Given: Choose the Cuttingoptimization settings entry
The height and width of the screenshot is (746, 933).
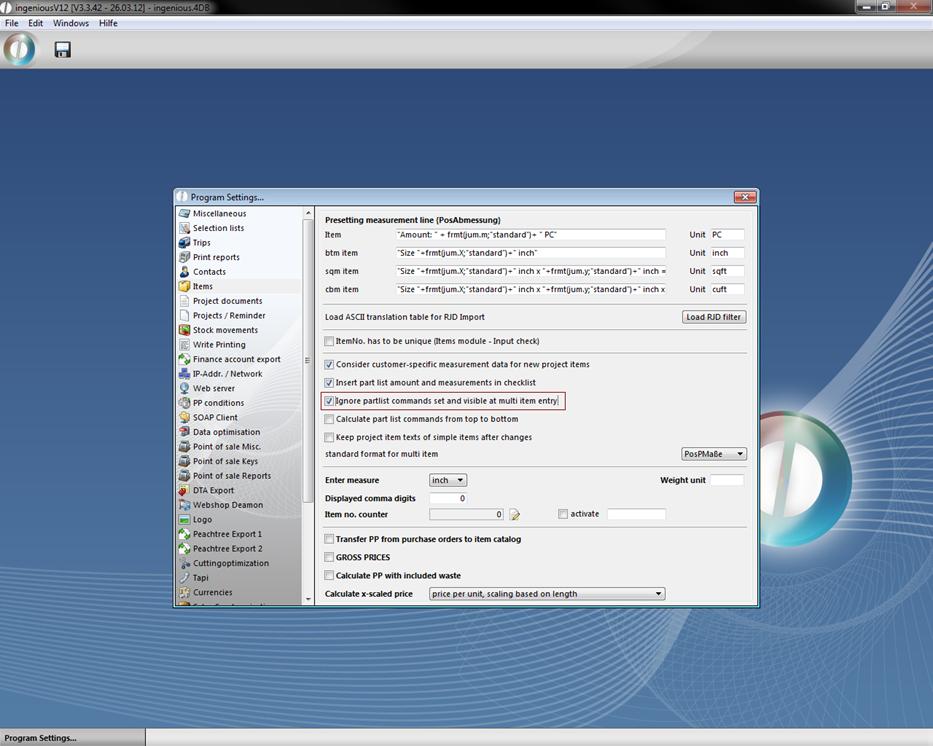Looking at the screenshot, I should [230, 563].
